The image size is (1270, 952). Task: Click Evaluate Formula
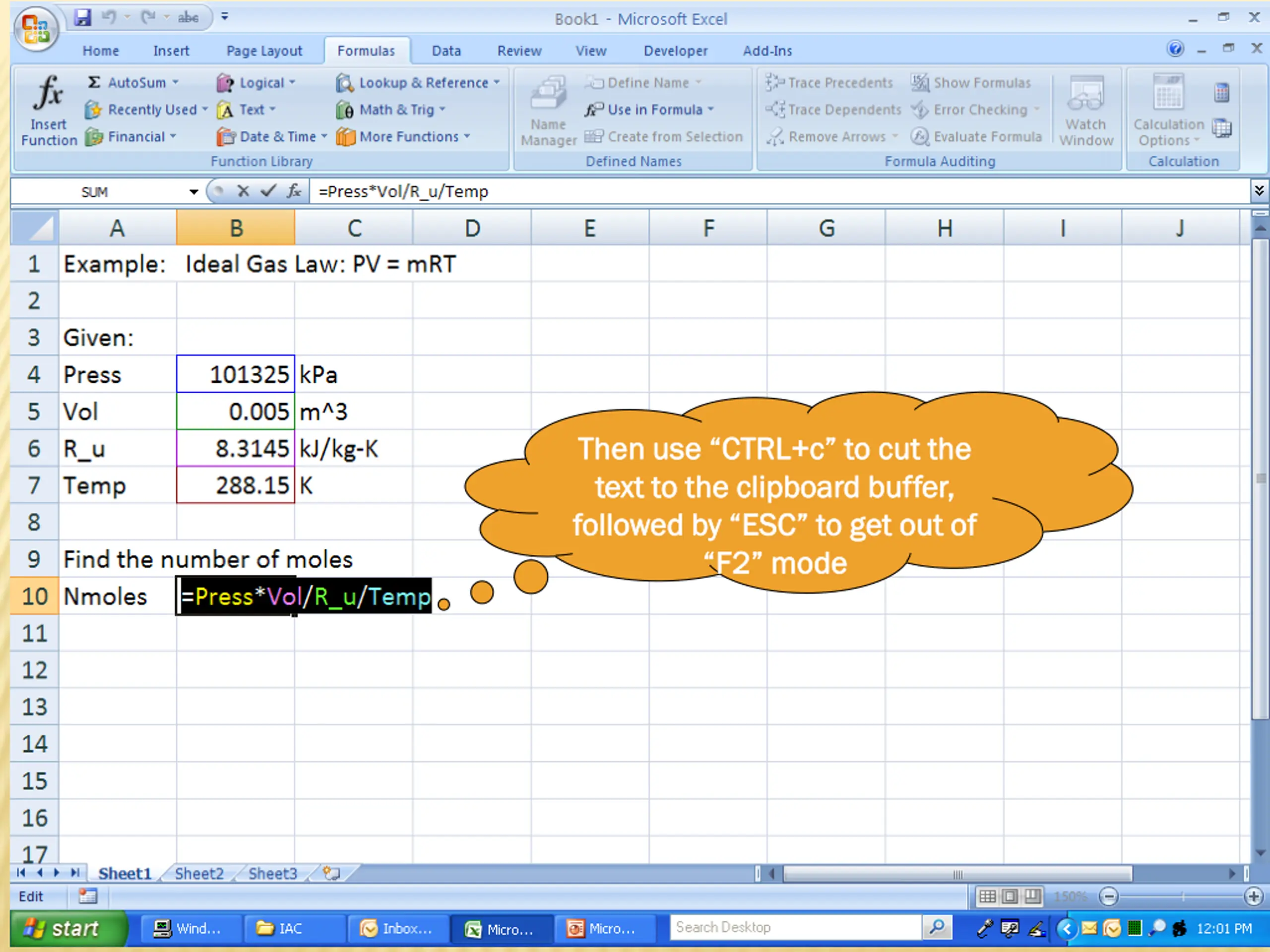(x=976, y=136)
